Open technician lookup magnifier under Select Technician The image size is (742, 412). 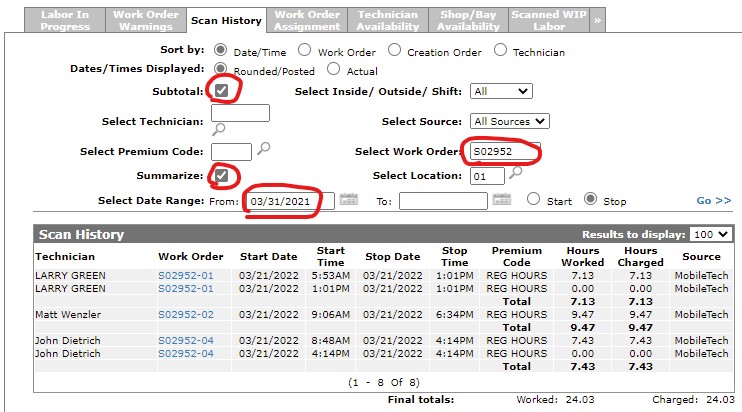pyautogui.click(x=218, y=129)
